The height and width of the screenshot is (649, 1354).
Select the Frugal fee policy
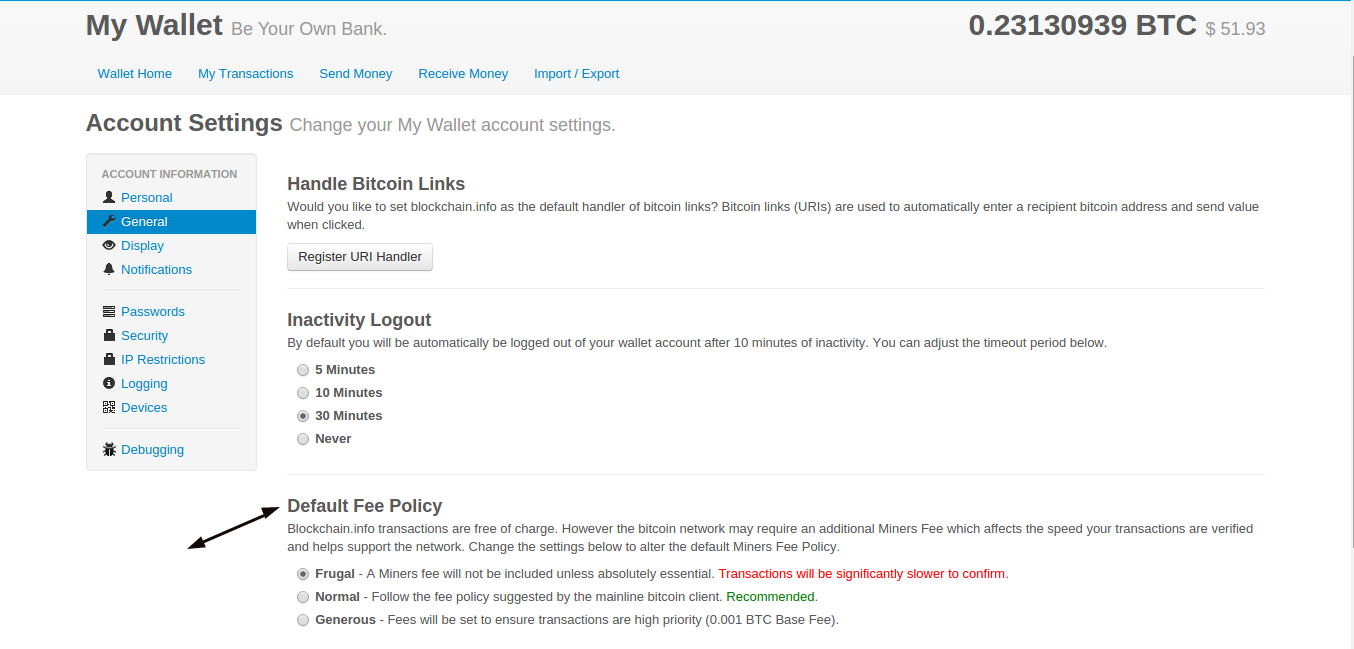(x=303, y=574)
